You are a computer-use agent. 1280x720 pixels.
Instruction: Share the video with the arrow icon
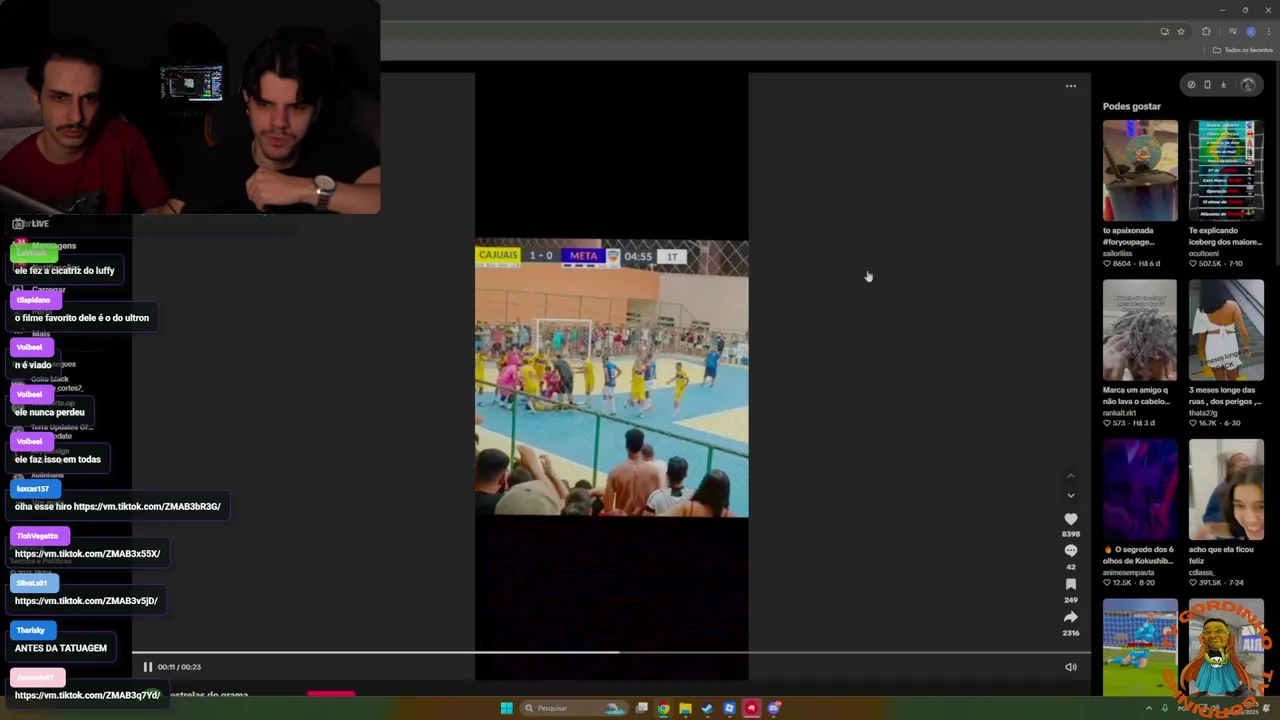point(1071,617)
